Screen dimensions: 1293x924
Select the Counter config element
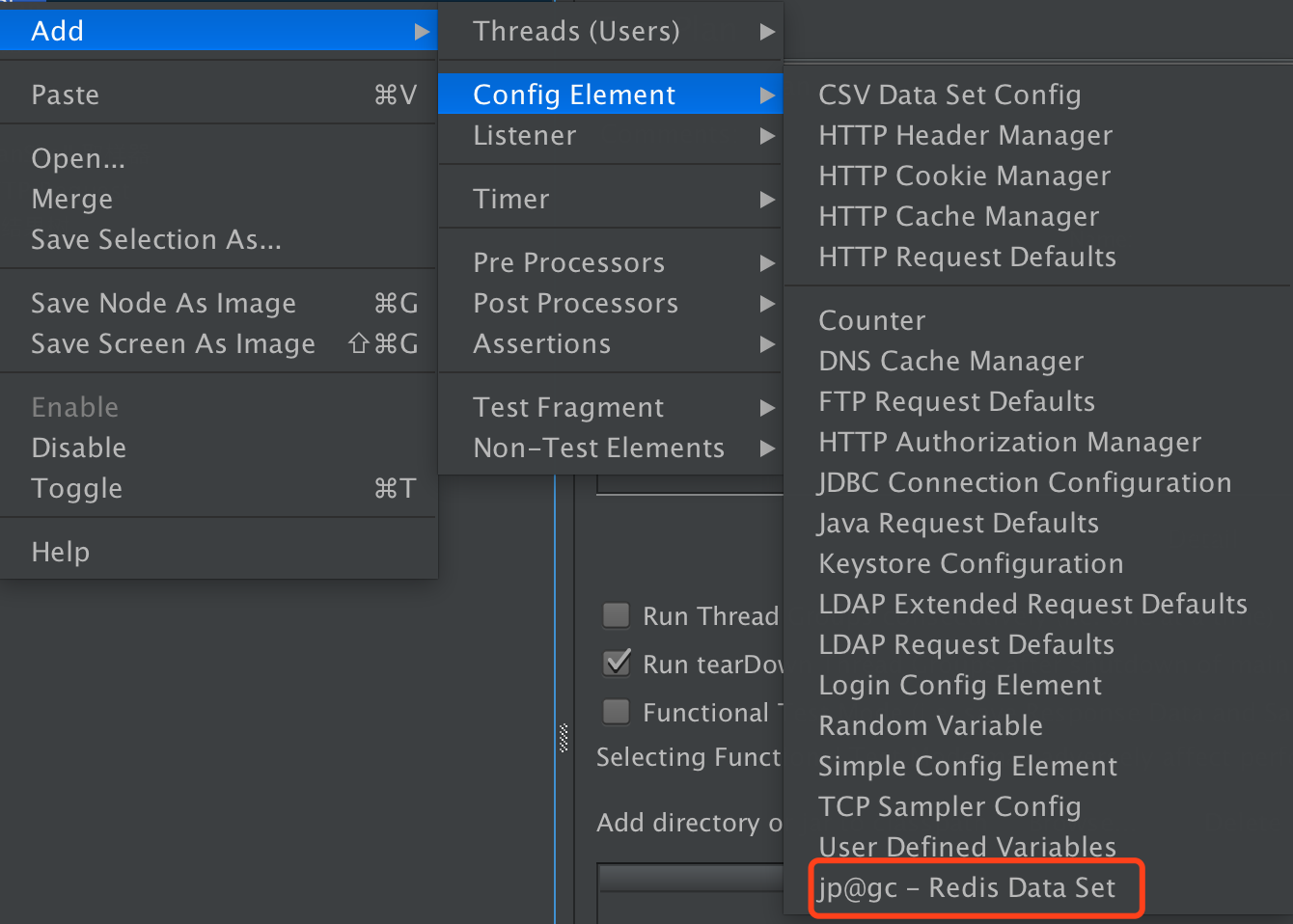click(871, 319)
